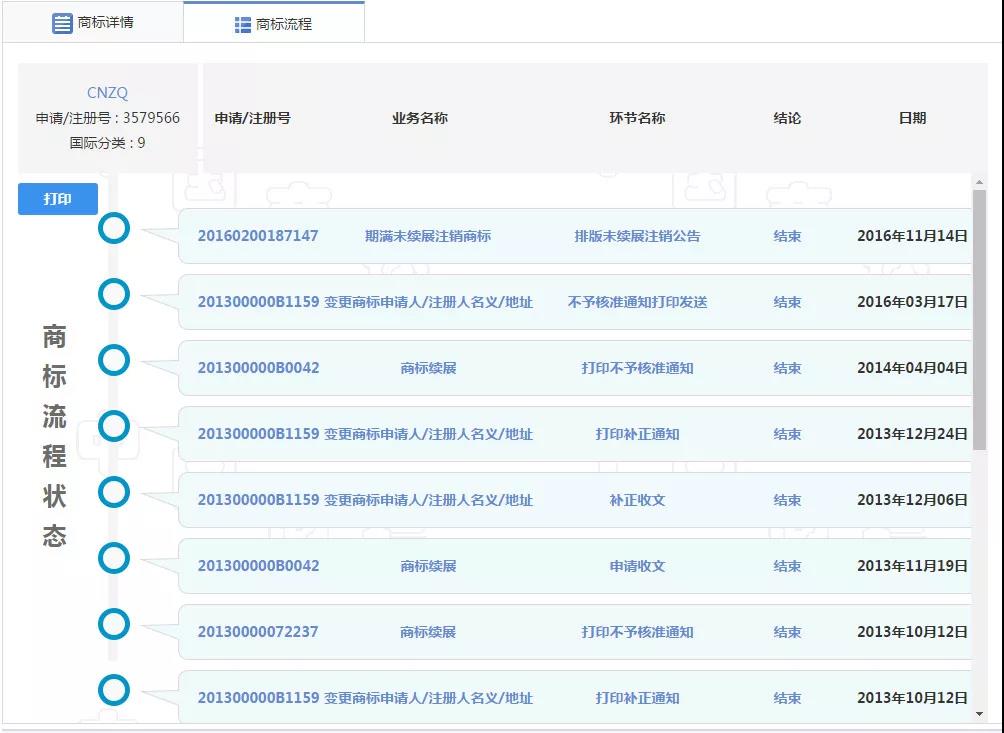This screenshot has height=733, width=1004.
Task: Click the vertical scrollbar thumb
Action: coord(979,320)
